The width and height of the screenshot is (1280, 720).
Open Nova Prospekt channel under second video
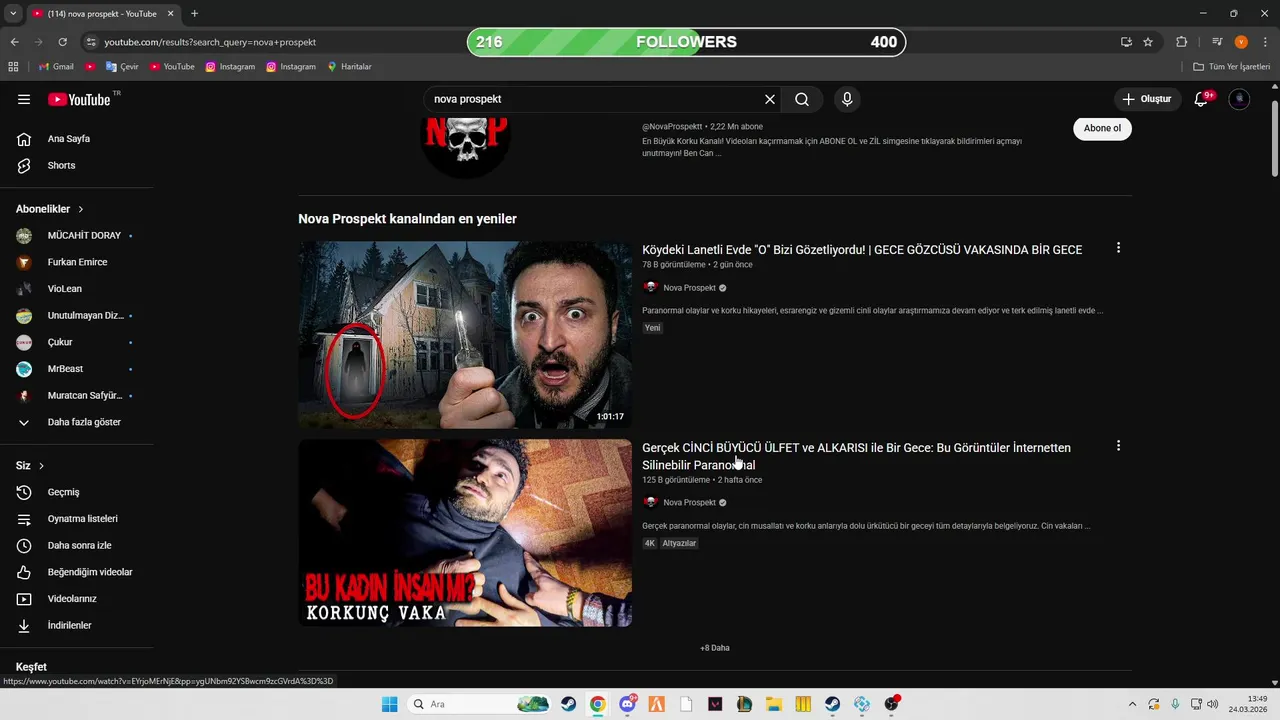click(x=689, y=503)
